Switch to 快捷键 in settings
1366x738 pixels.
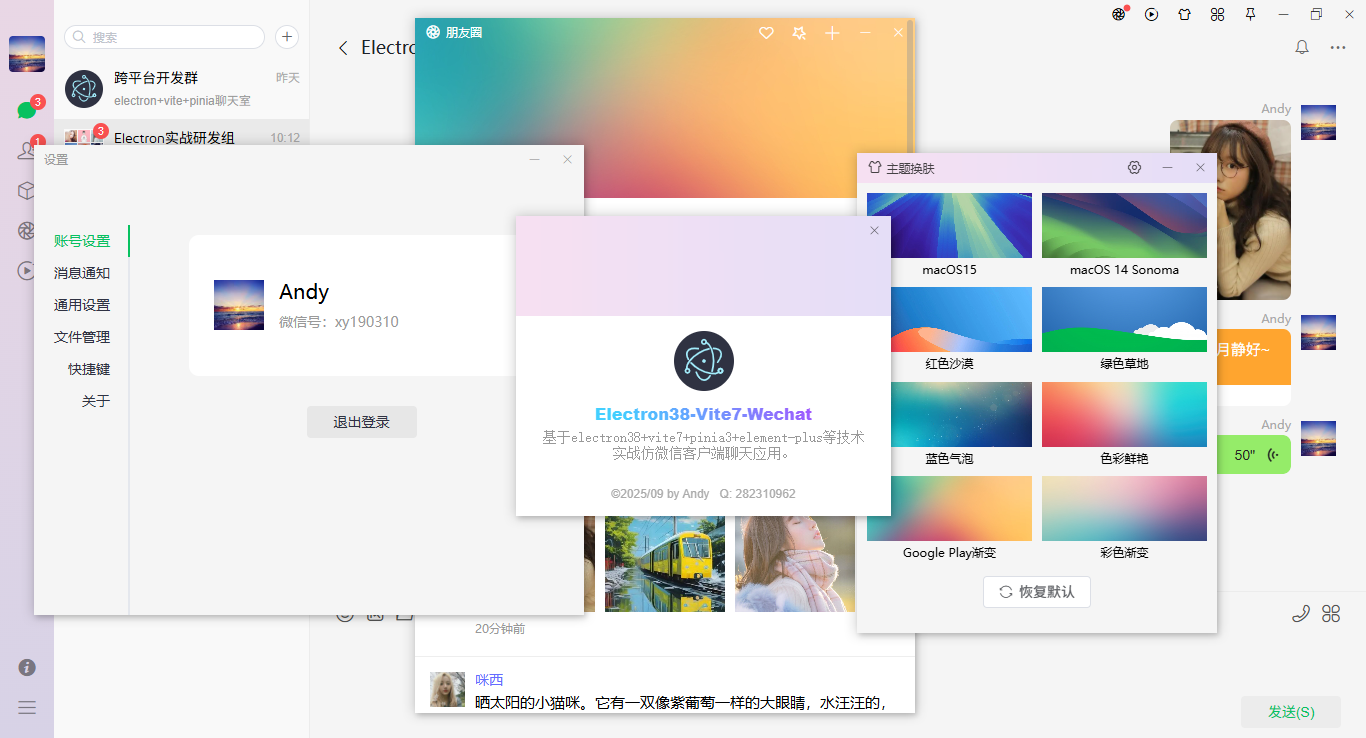[x=89, y=369]
